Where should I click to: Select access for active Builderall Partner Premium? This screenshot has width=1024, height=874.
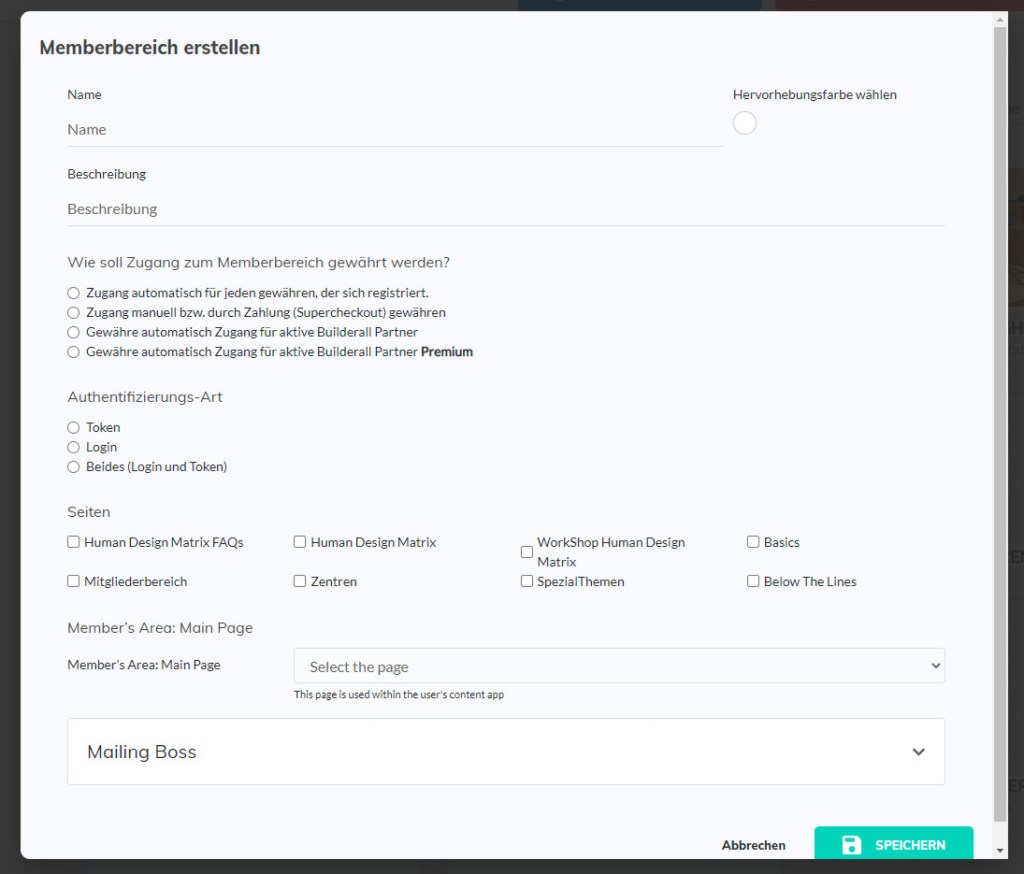(x=73, y=352)
